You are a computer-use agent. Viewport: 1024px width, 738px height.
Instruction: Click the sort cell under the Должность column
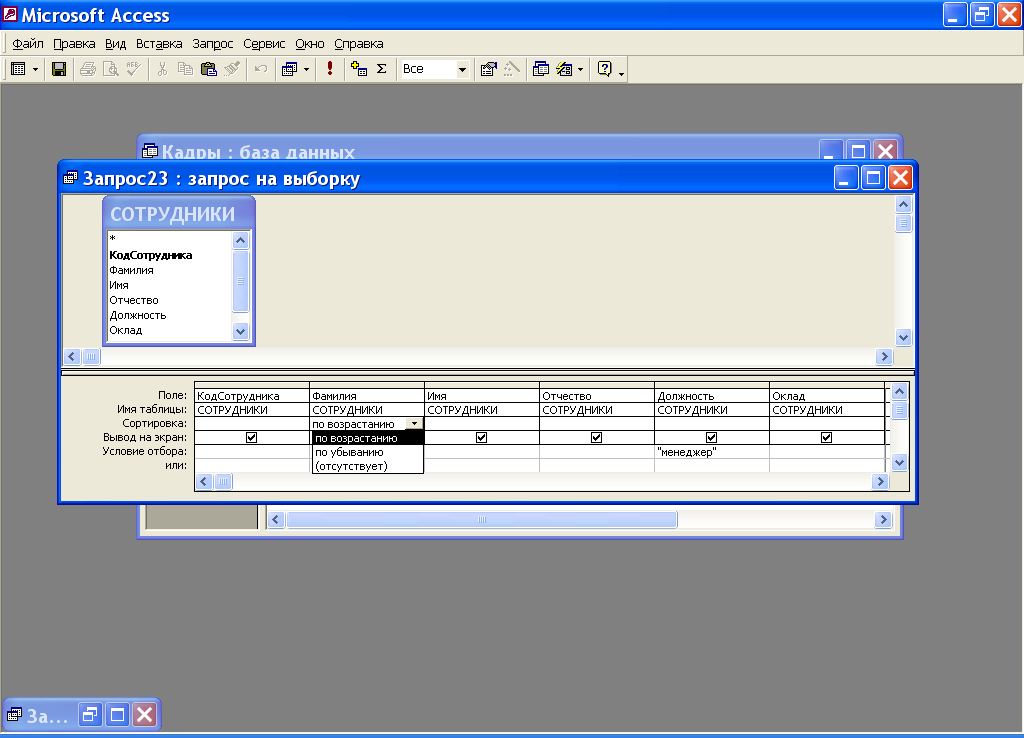click(711, 424)
